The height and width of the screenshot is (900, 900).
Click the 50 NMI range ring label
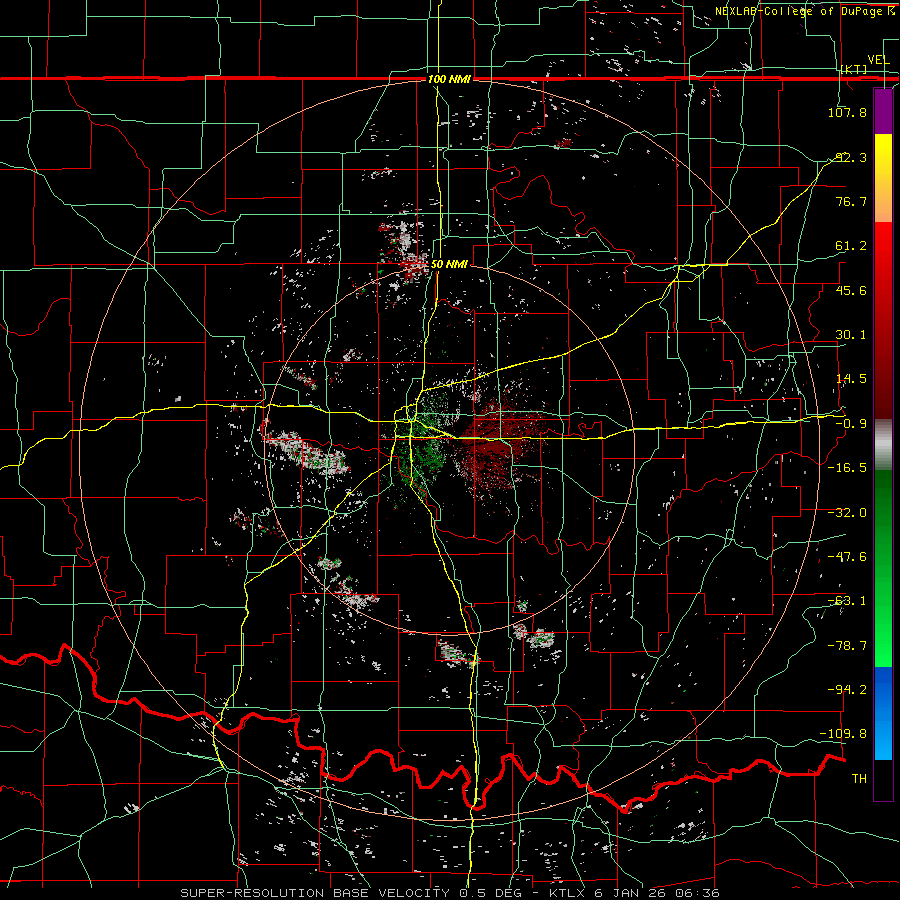[449, 265]
